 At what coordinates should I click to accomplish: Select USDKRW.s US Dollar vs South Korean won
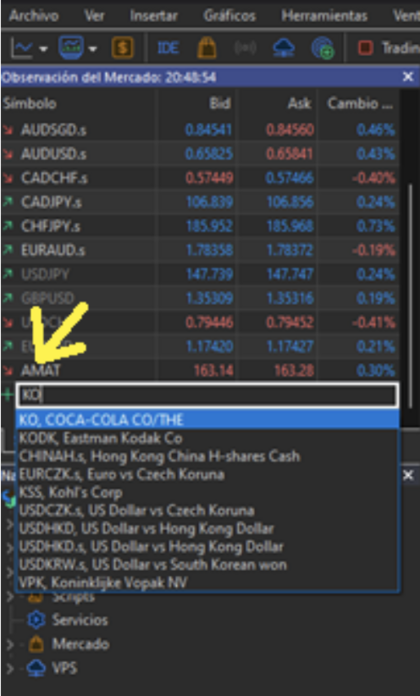click(207, 565)
